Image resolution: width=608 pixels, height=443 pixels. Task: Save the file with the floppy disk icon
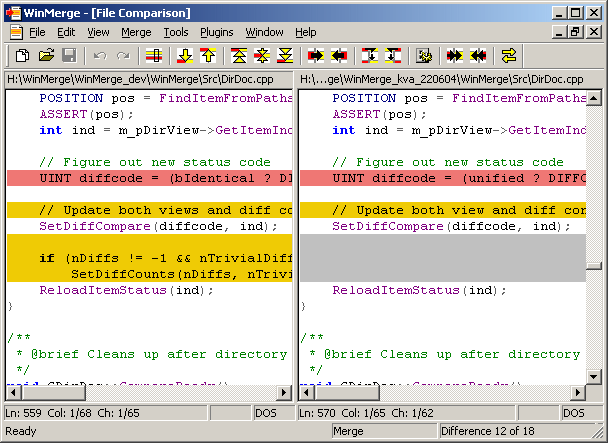pyautogui.click(x=69, y=56)
